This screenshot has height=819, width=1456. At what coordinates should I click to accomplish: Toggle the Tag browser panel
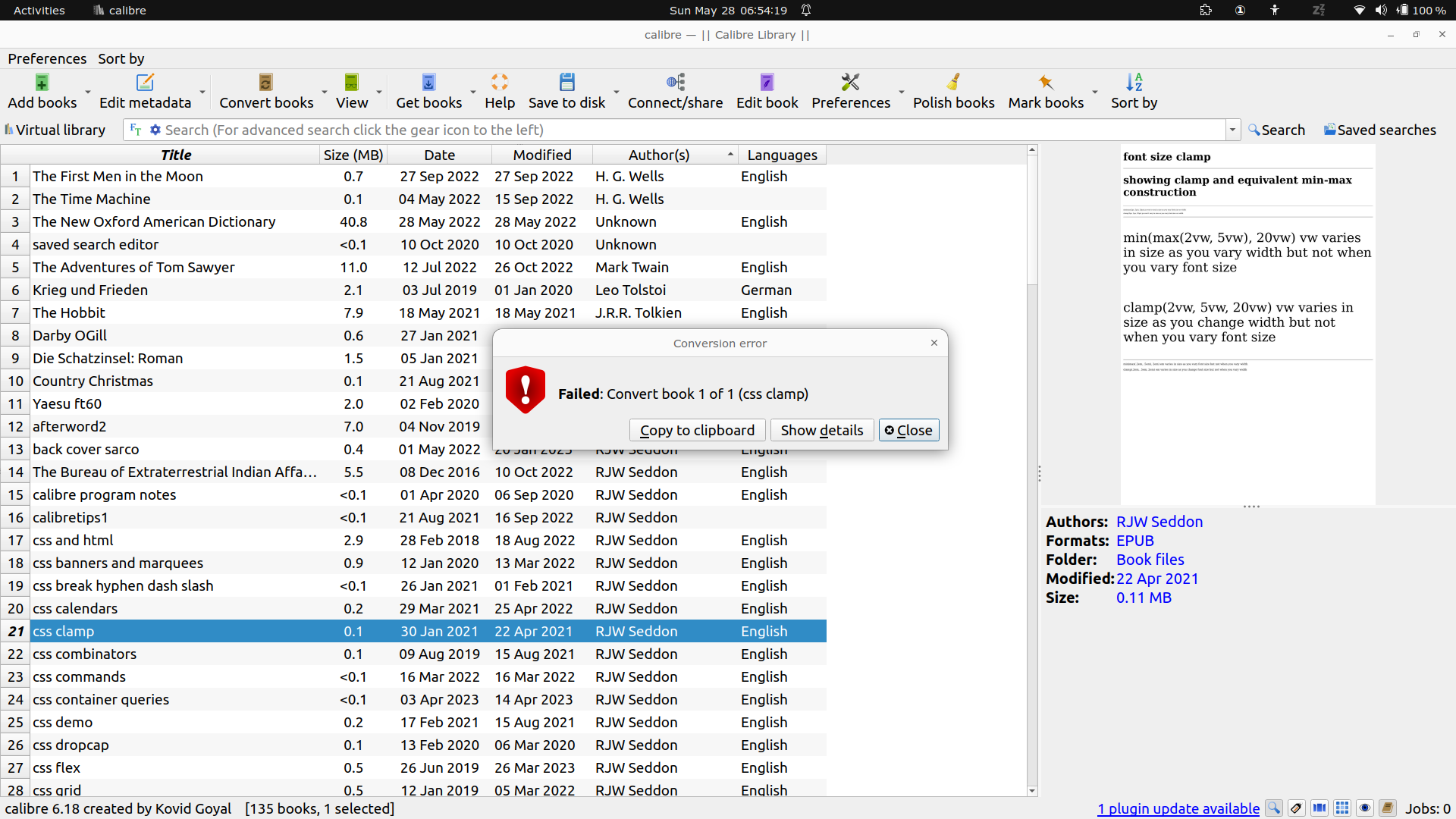pyautogui.click(x=1297, y=808)
